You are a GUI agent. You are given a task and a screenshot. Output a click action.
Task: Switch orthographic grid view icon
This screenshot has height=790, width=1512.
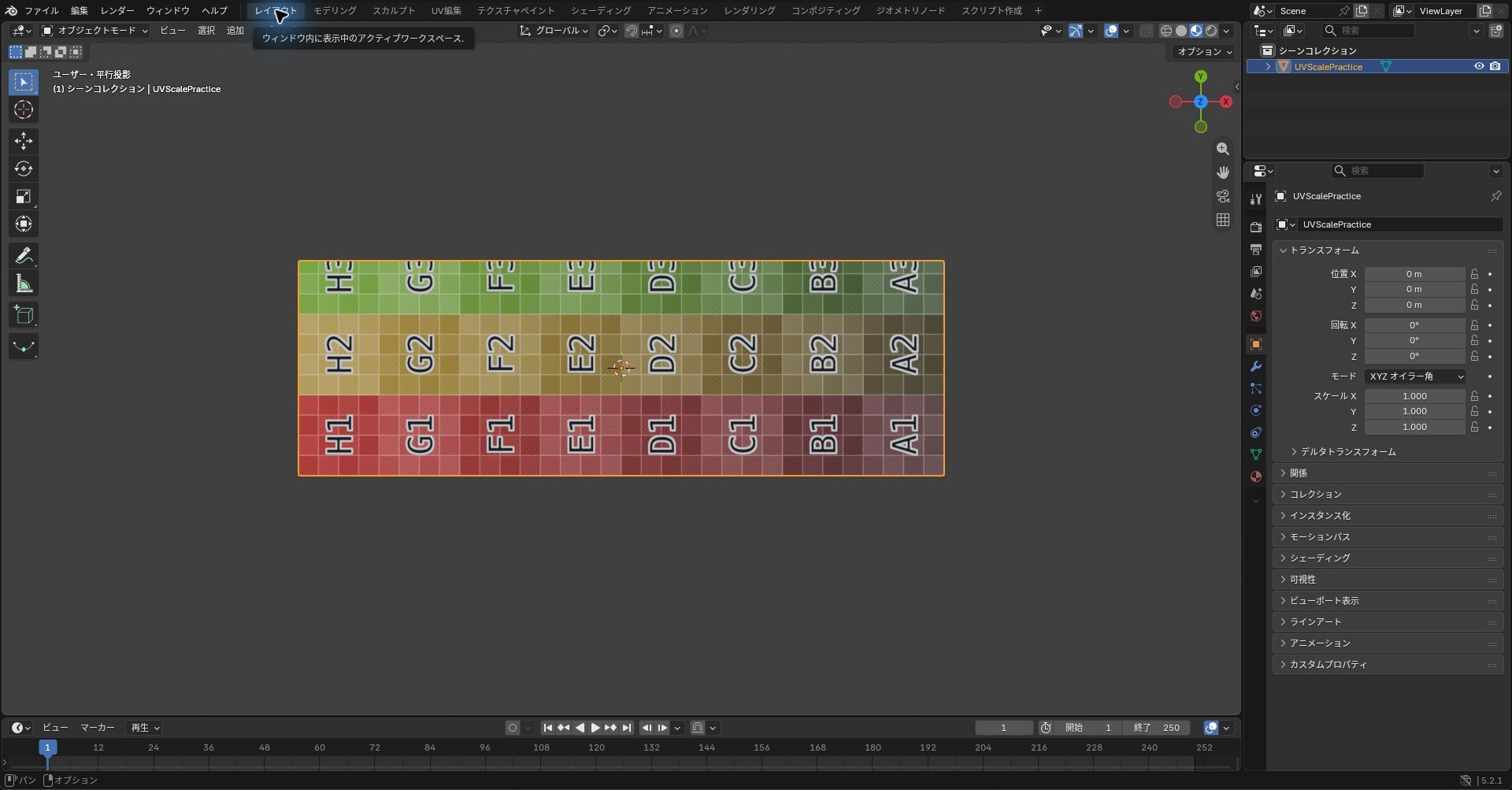point(1222,220)
